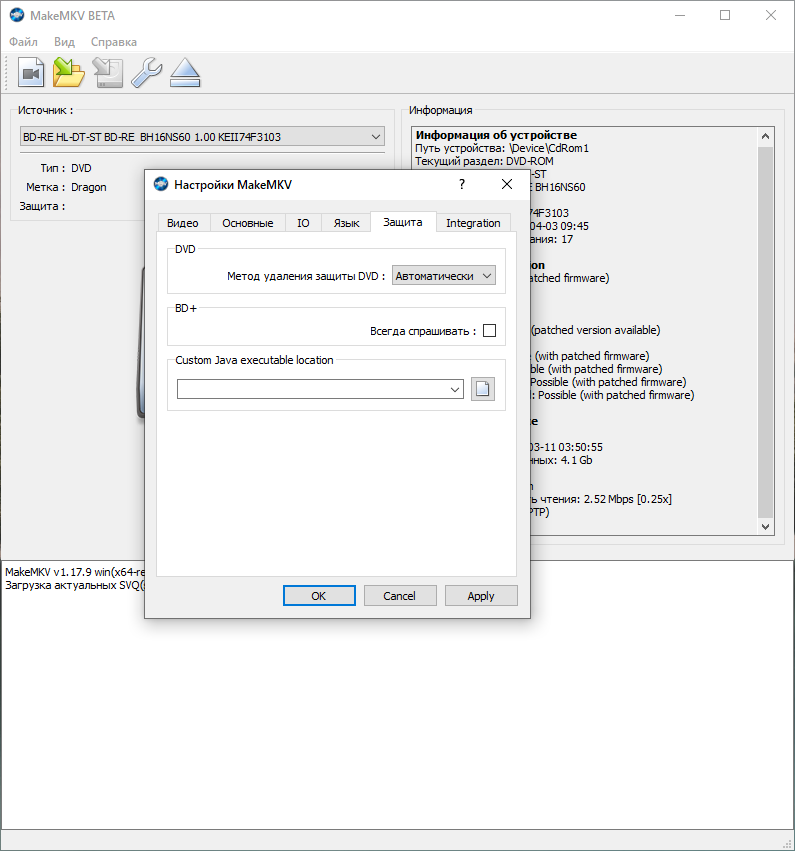Viewport: 795px width, 851px height.
Task: Toggle the Всегда спрашивать checkbox
Action: tap(489, 331)
